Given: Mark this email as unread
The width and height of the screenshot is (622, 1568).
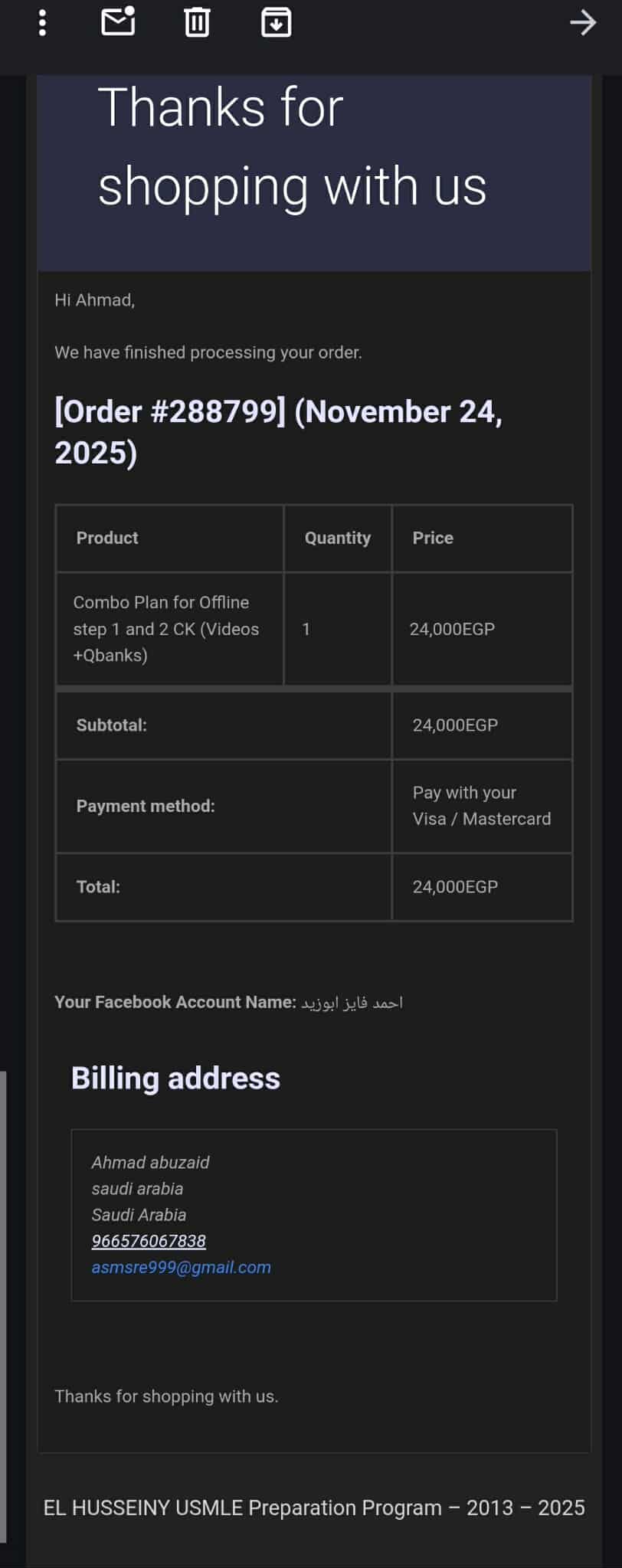Looking at the screenshot, I should coord(118,22).
